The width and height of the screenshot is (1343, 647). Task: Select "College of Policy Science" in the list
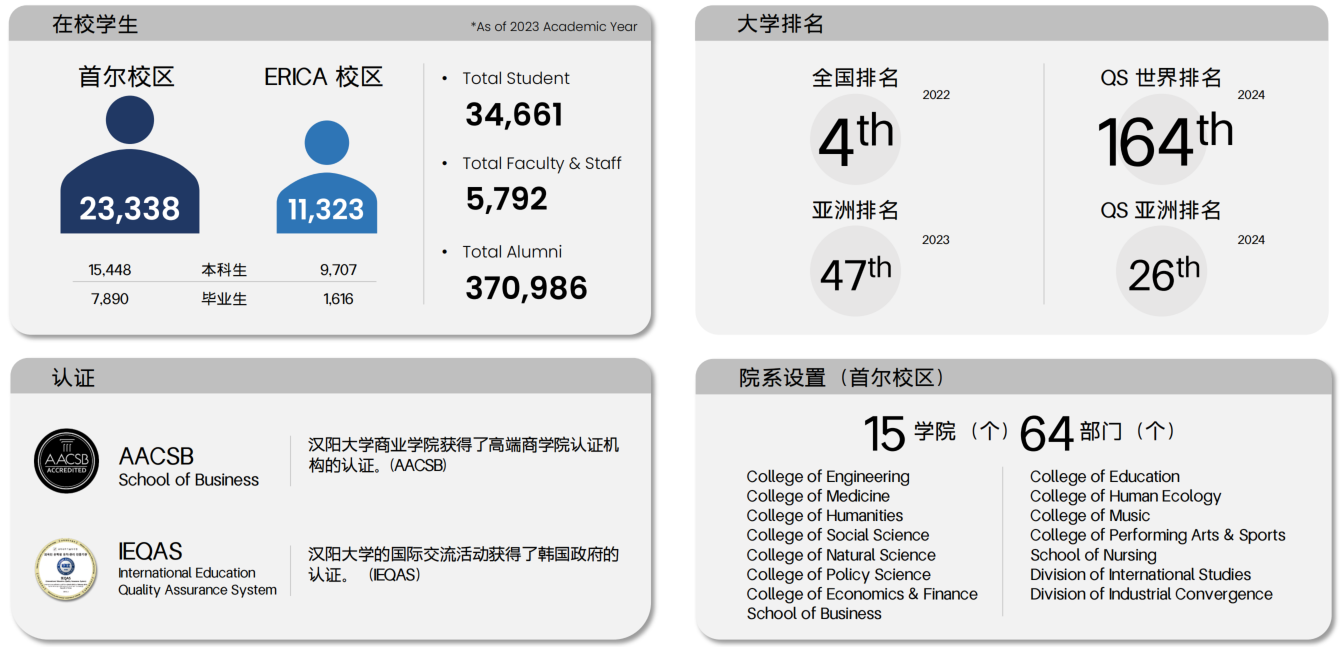[x=838, y=575]
